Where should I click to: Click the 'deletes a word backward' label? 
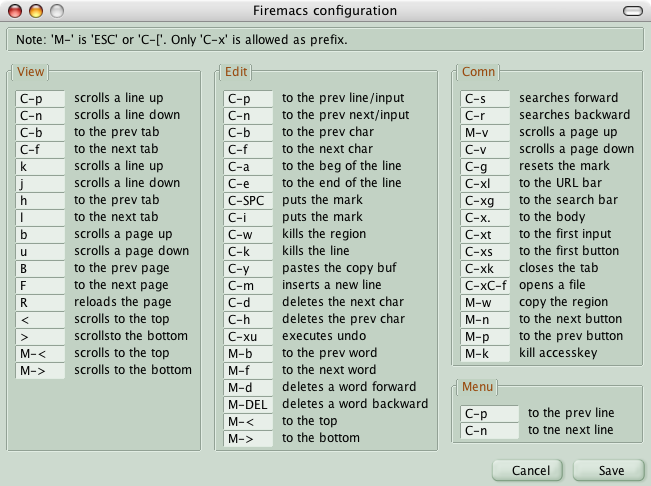coord(355,403)
